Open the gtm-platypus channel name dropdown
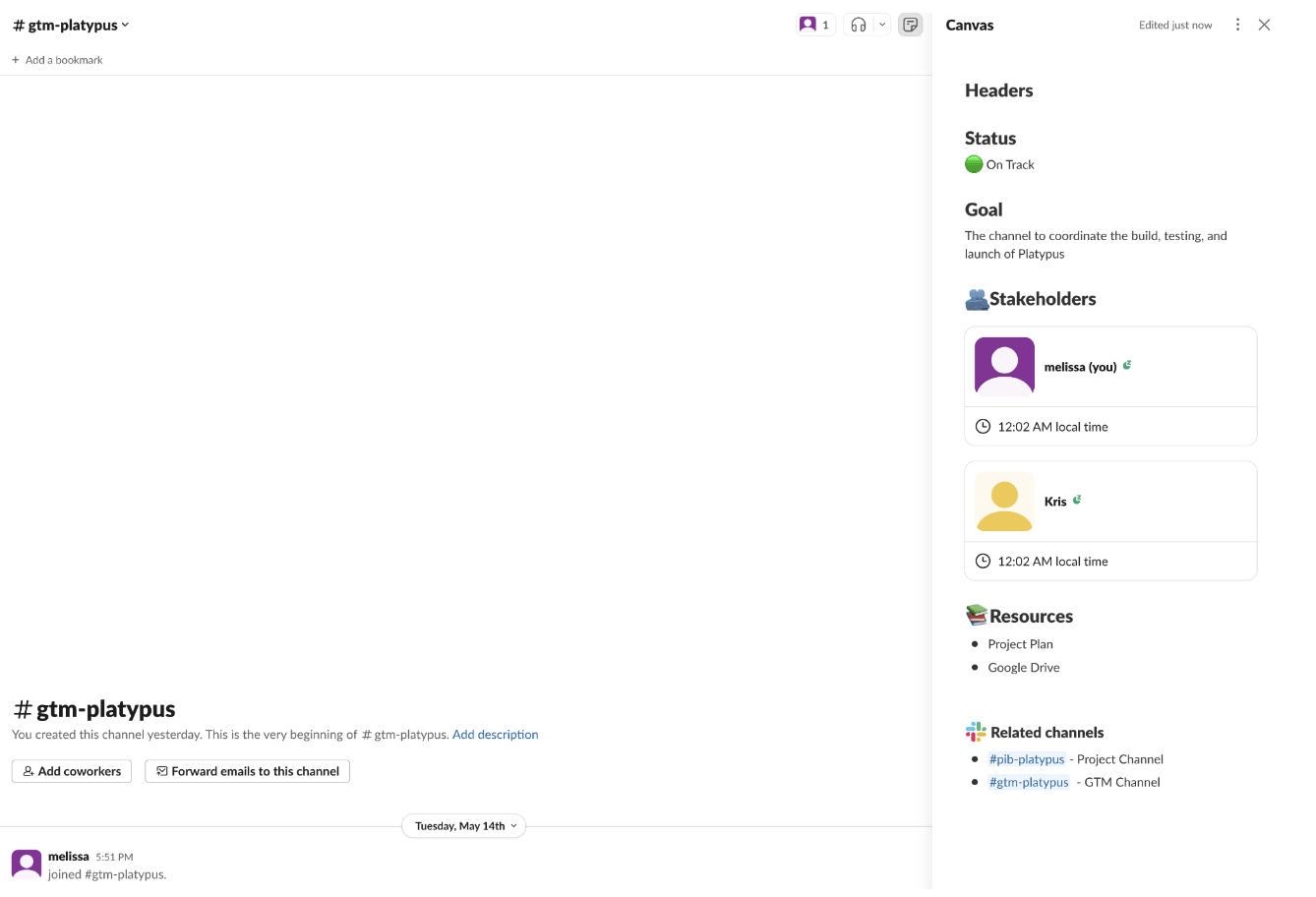The height and width of the screenshot is (897, 1316). [x=71, y=25]
